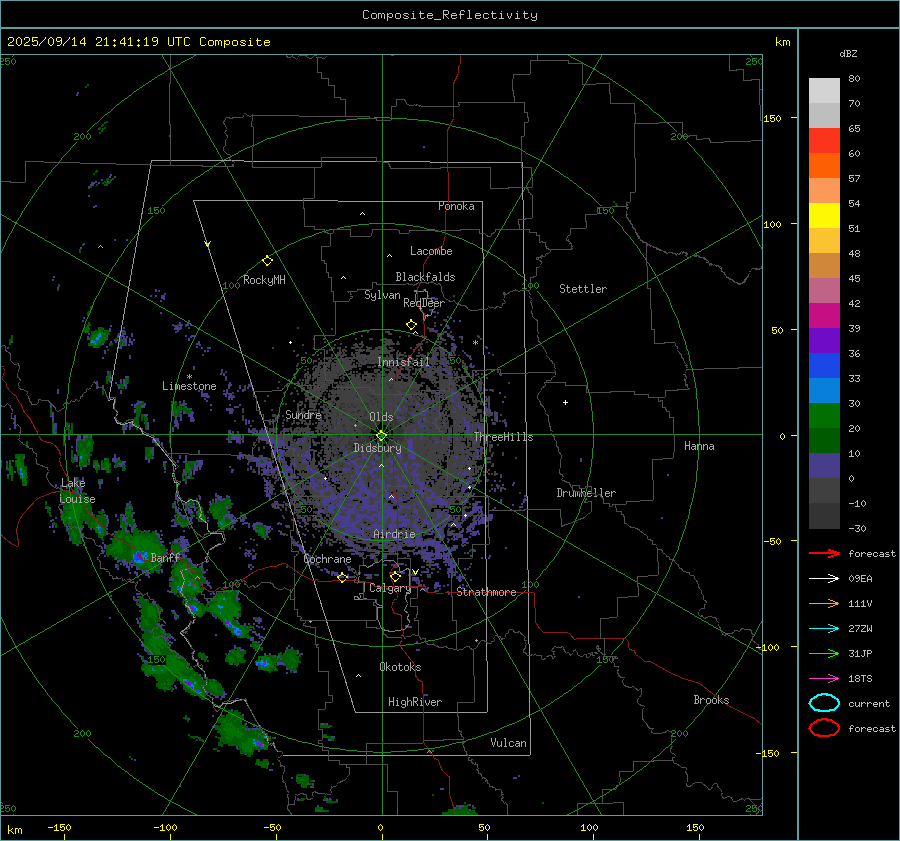Click the 'Strathmore' map label
Image resolution: width=900 pixels, height=841 pixels.
[486, 592]
